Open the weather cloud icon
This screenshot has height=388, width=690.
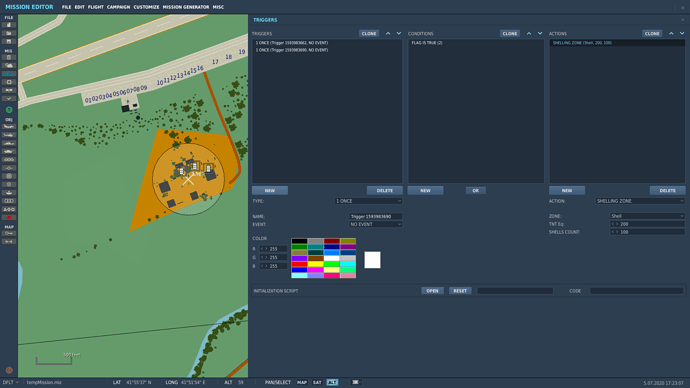point(9,66)
